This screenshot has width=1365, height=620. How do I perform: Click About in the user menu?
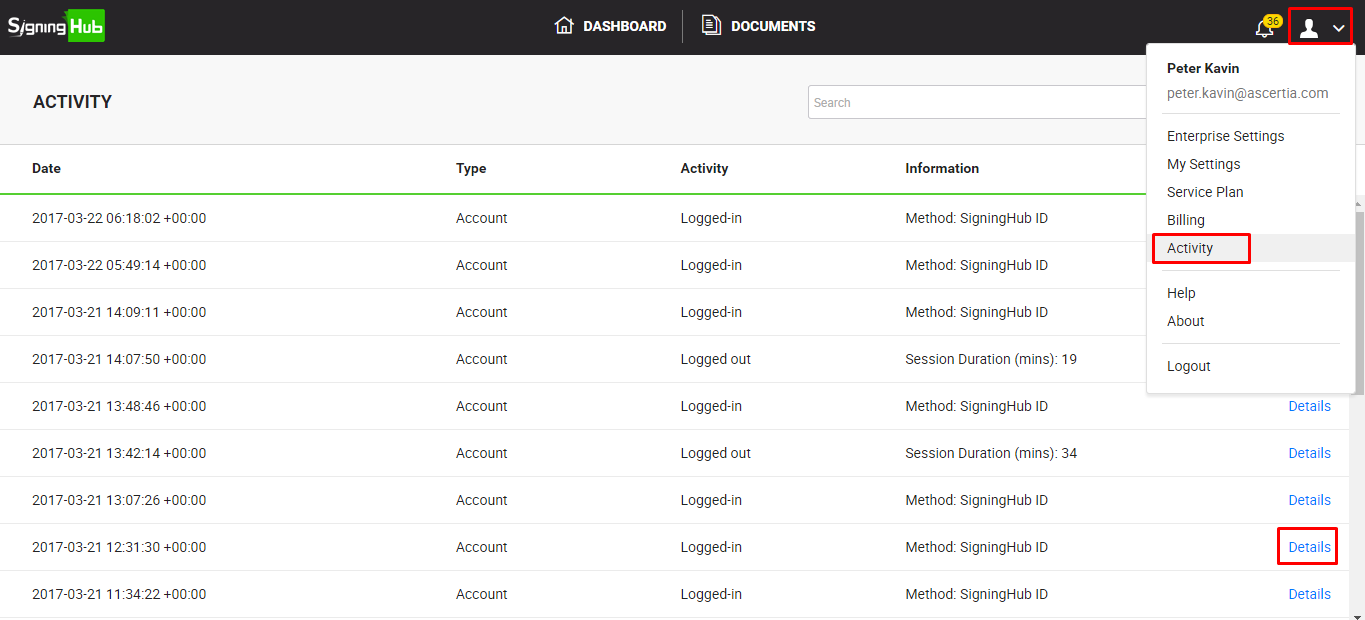click(x=1185, y=321)
